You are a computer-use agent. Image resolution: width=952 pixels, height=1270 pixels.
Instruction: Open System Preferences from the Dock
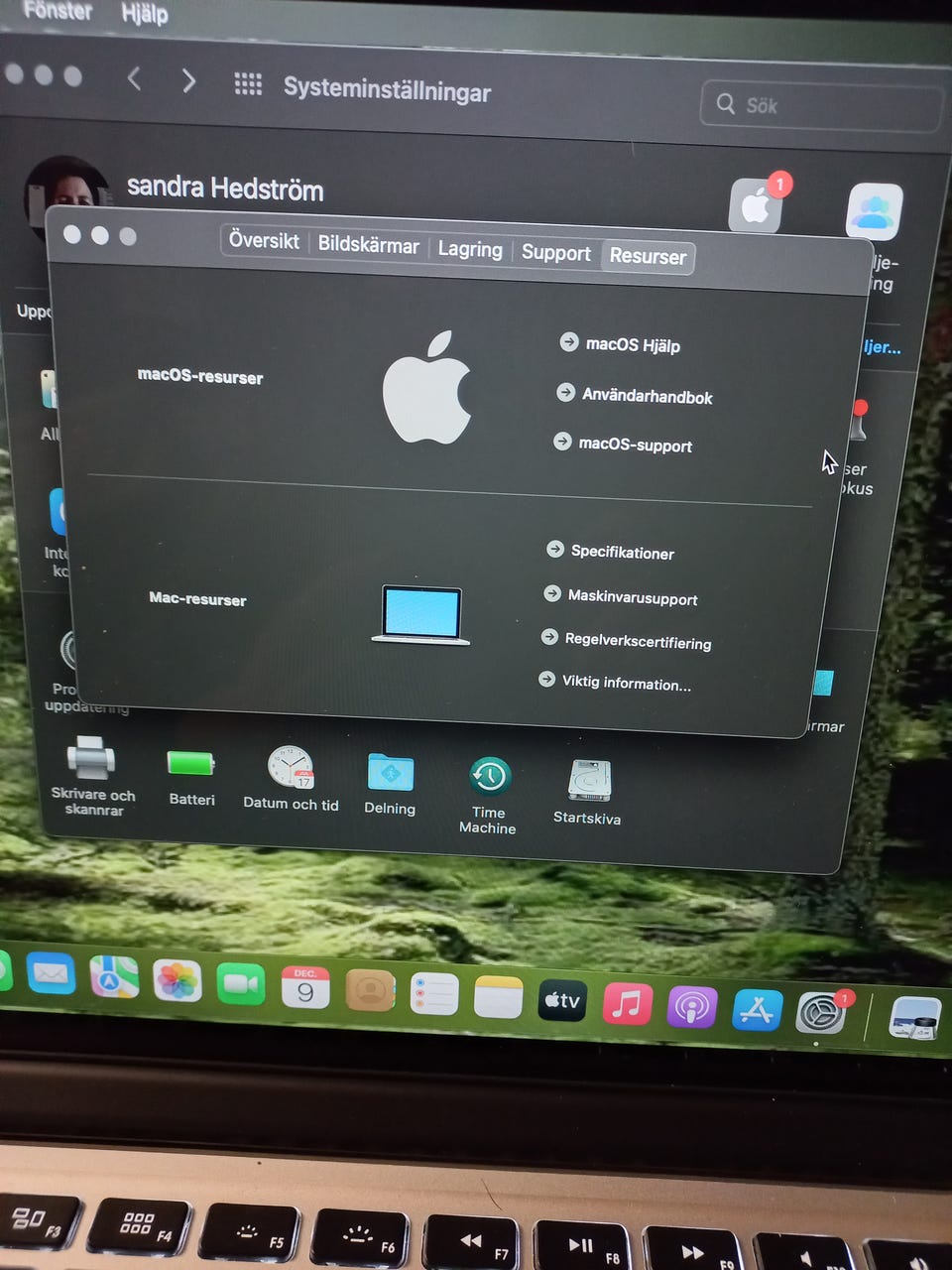[822, 1014]
